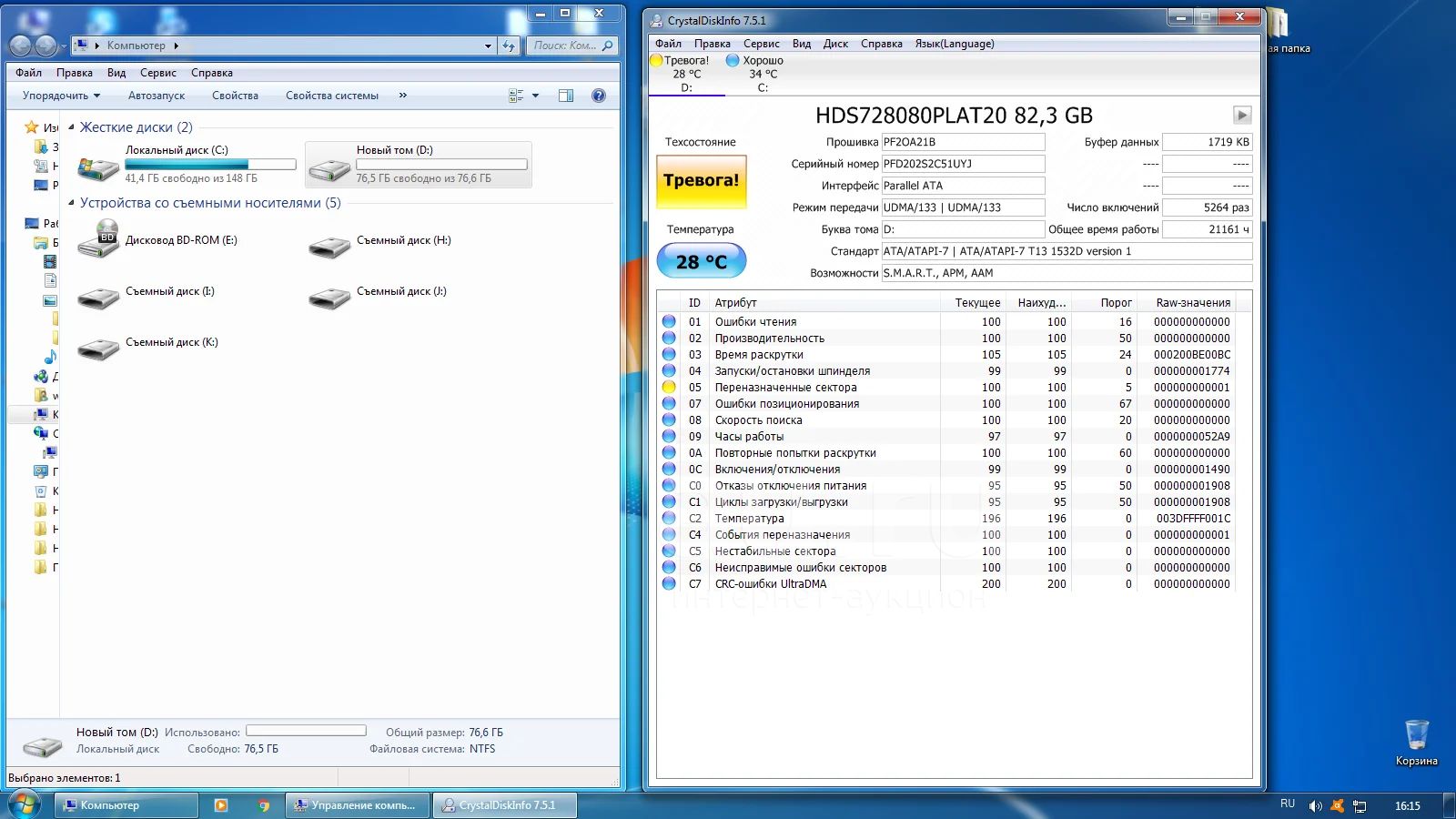
Task: Click the RU language indicator
Action: pyautogui.click(x=1288, y=804)
